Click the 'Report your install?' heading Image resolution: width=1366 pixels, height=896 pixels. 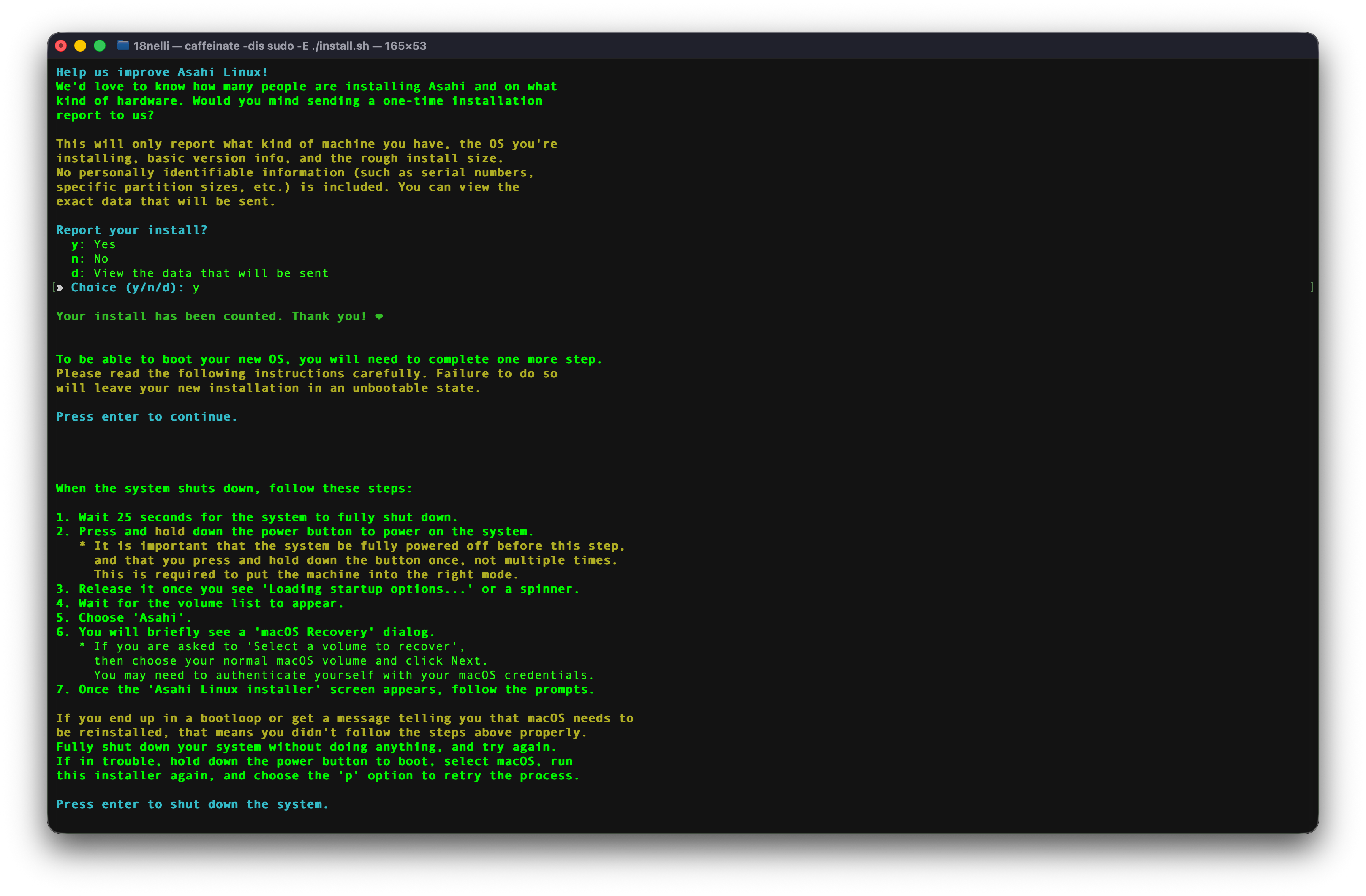click(131, 230)
